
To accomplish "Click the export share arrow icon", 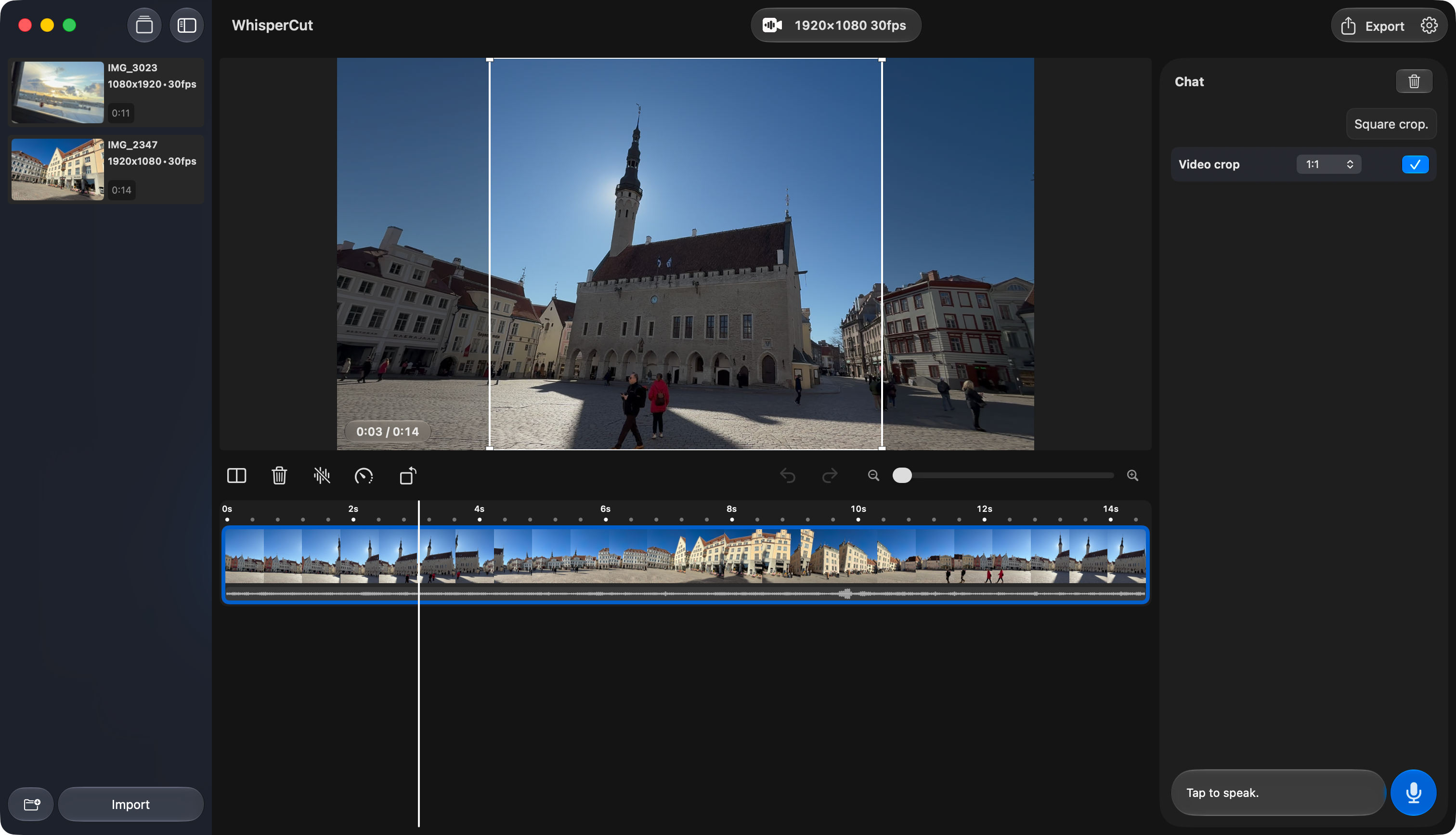I will pyautogui.click(x=1348, y=26).
